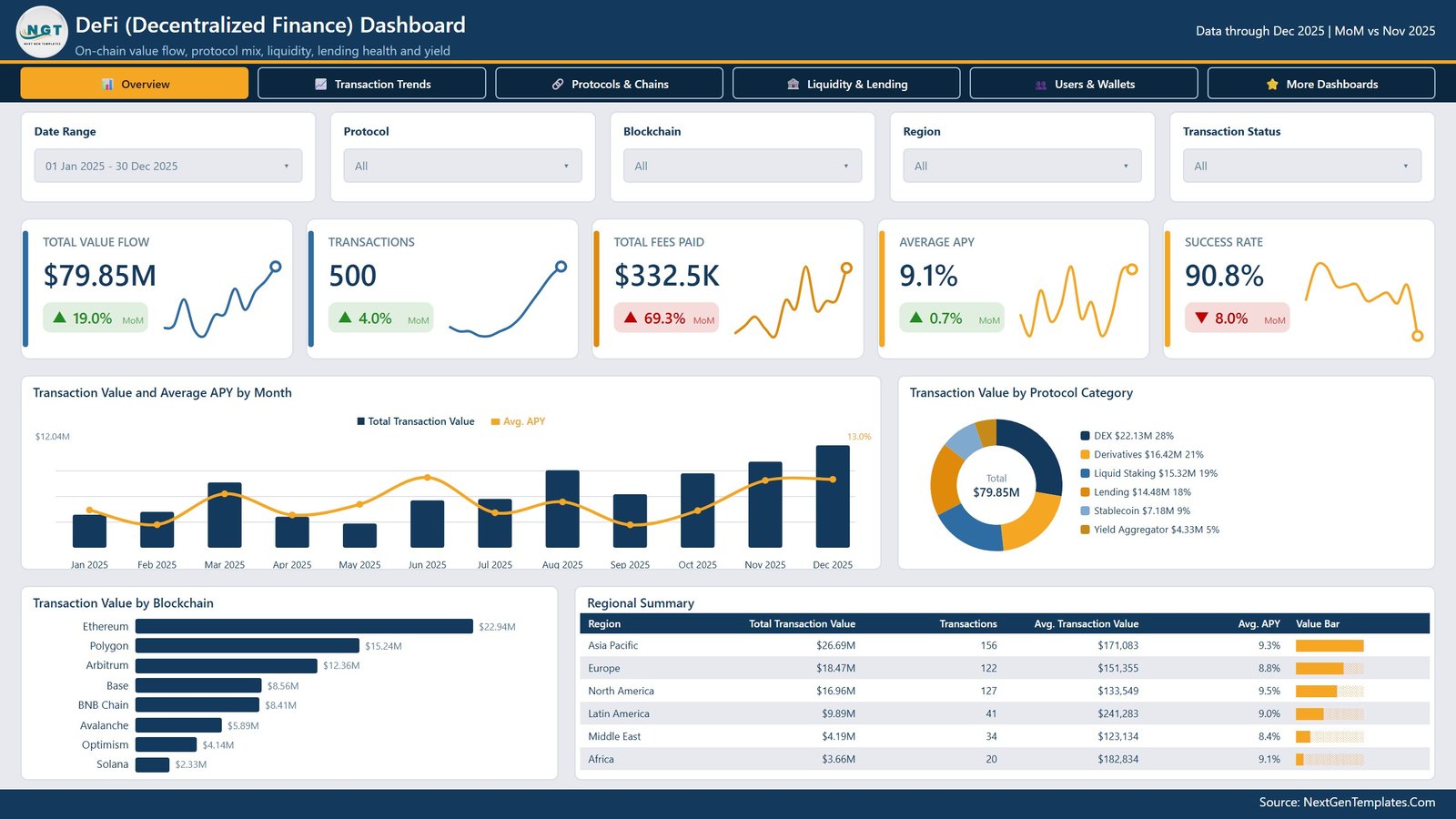This screenshot has height=819, width=1456.
Task: Expand the Region filter dropdown
Action: tap(1022, 166)
